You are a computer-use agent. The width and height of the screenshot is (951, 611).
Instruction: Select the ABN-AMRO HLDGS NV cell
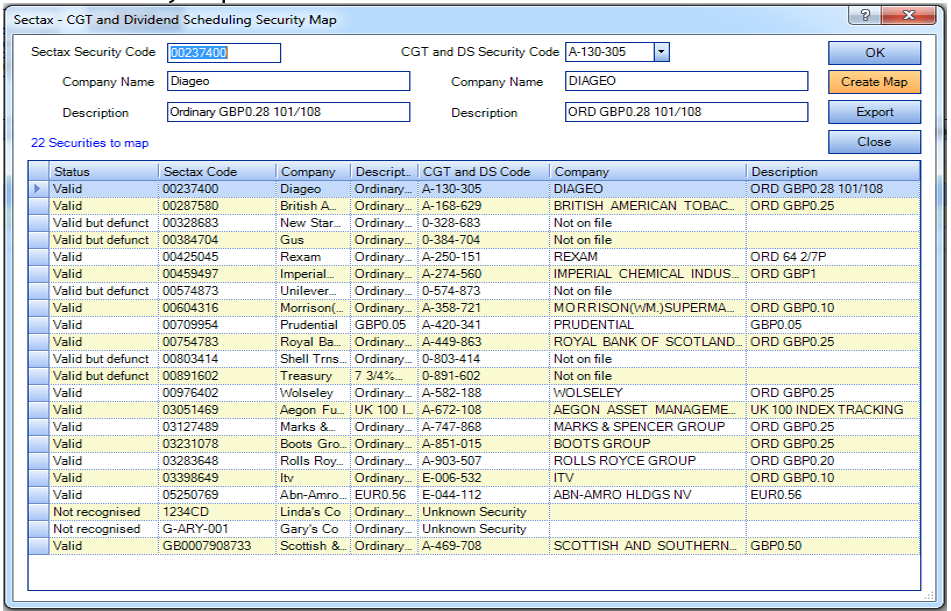tap(648, 495)
